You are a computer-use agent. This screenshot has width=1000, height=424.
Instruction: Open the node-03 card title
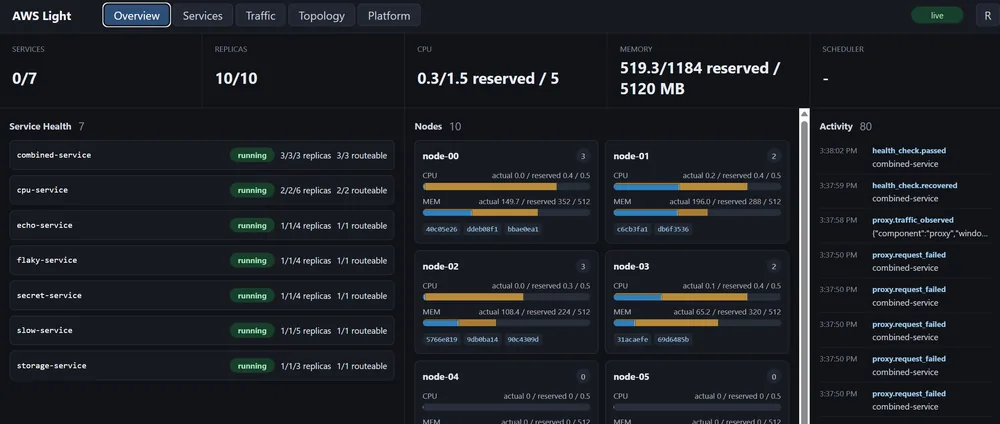631,267
